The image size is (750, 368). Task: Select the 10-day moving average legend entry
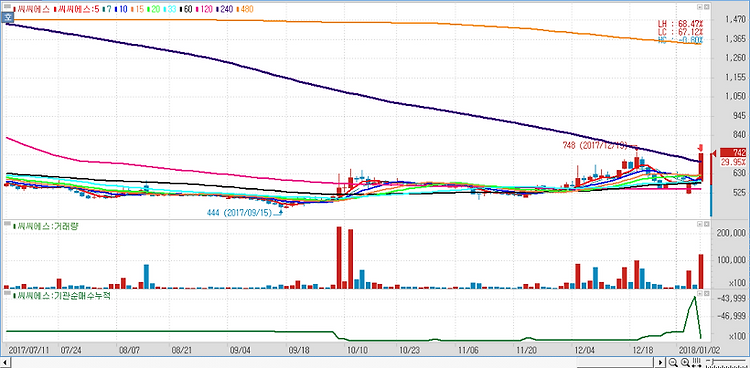[x=120, y=9]
